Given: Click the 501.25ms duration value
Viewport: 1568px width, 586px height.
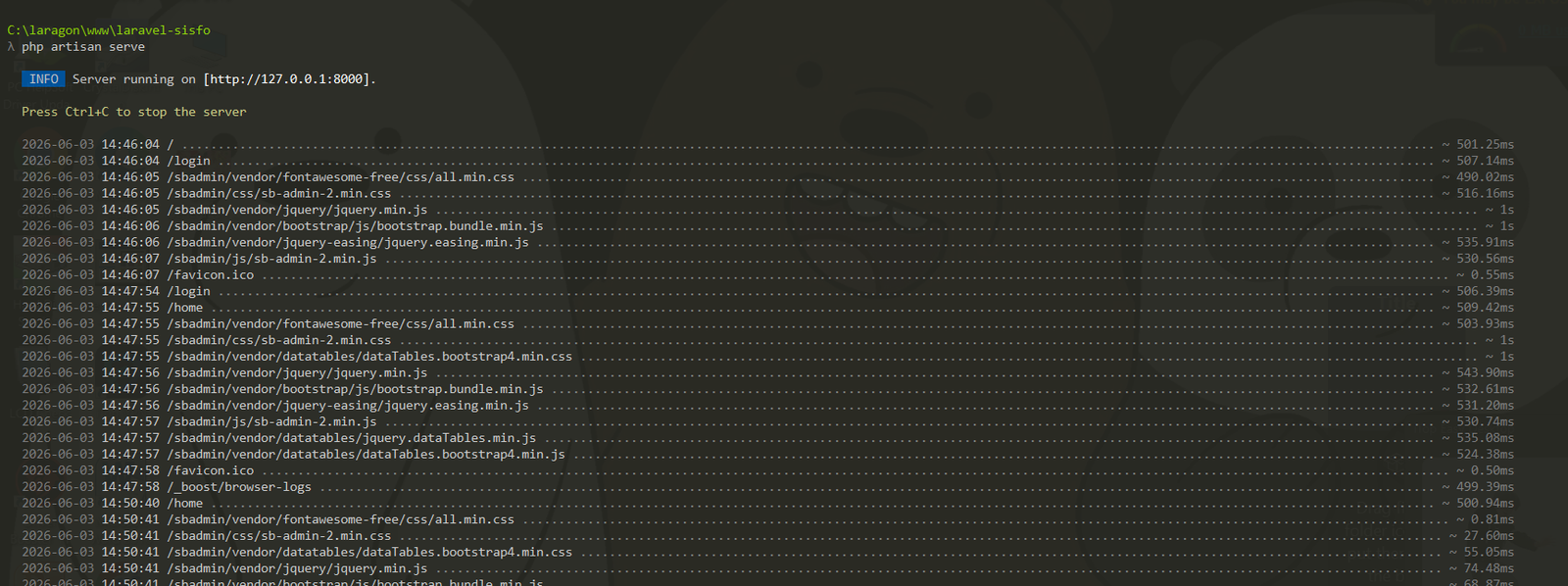Looking at the screenshot, I should point(1485,144).
